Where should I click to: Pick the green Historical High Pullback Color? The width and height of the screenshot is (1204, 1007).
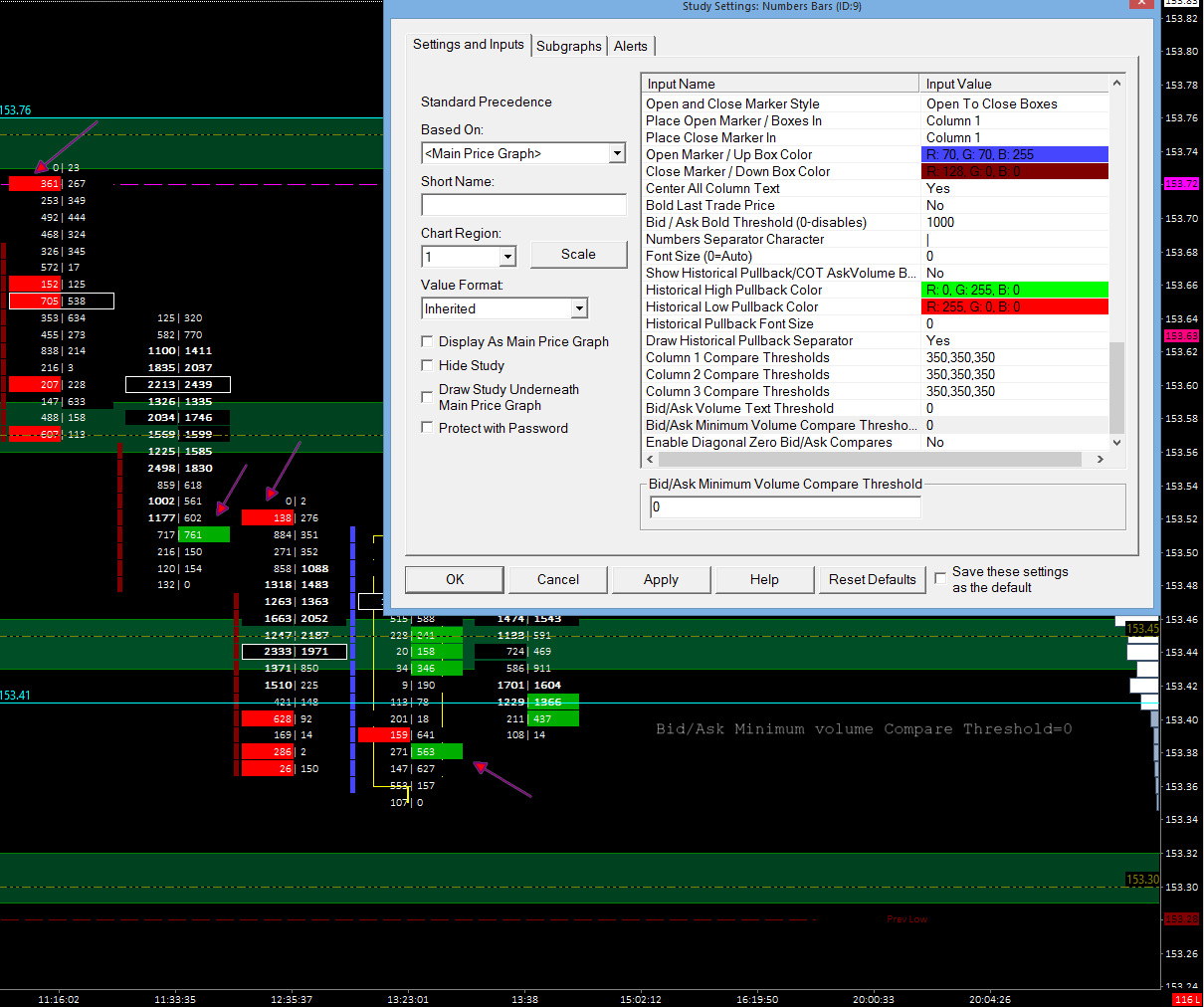coord(1015,290)
